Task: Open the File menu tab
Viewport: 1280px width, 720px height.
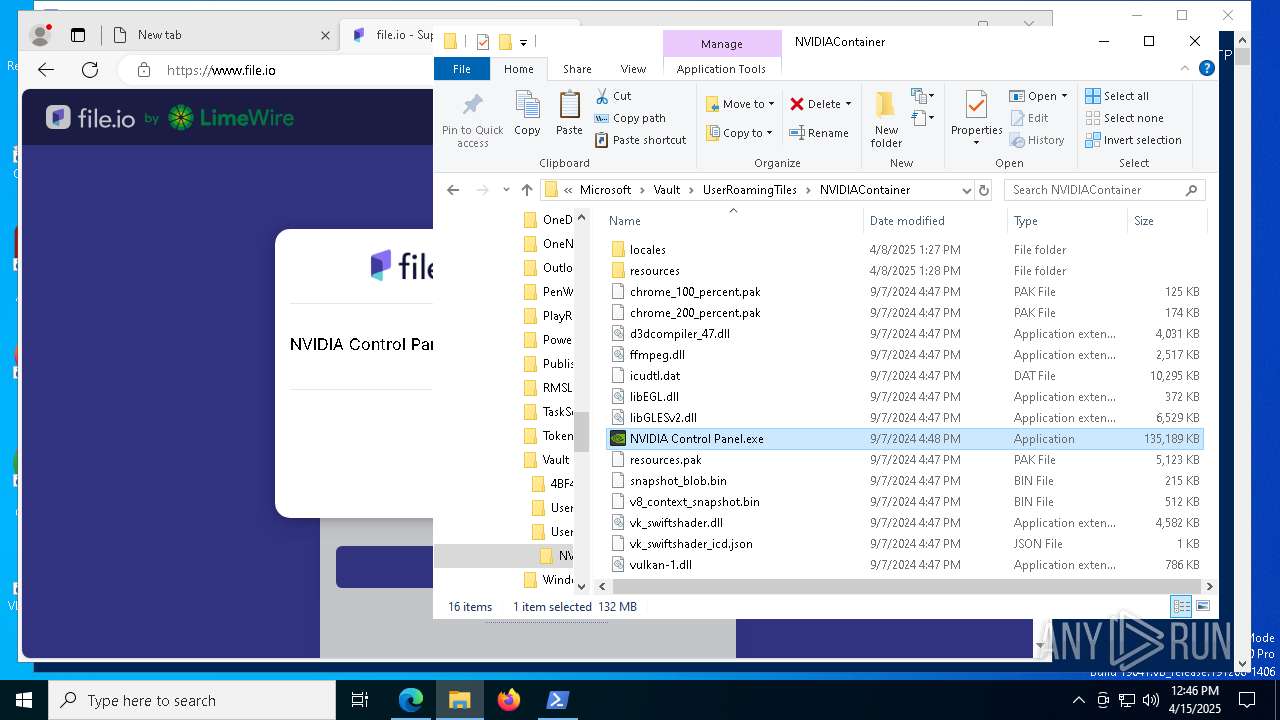Action: pyautogui.click(x=462, y=69)
